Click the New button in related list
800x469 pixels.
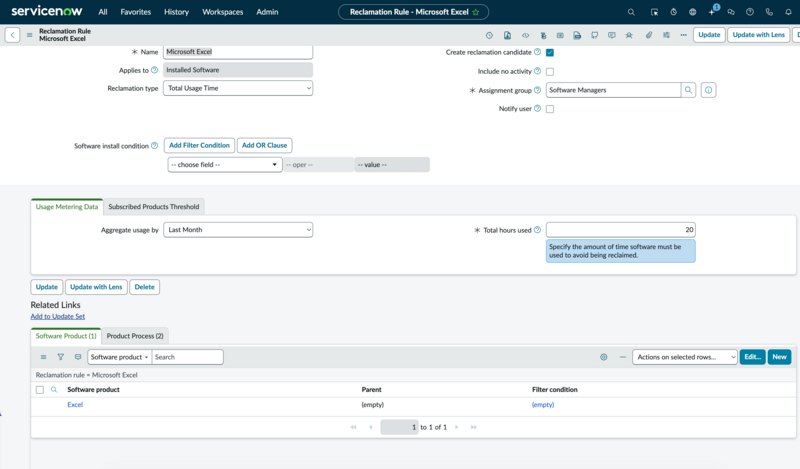tap(779, 357)
